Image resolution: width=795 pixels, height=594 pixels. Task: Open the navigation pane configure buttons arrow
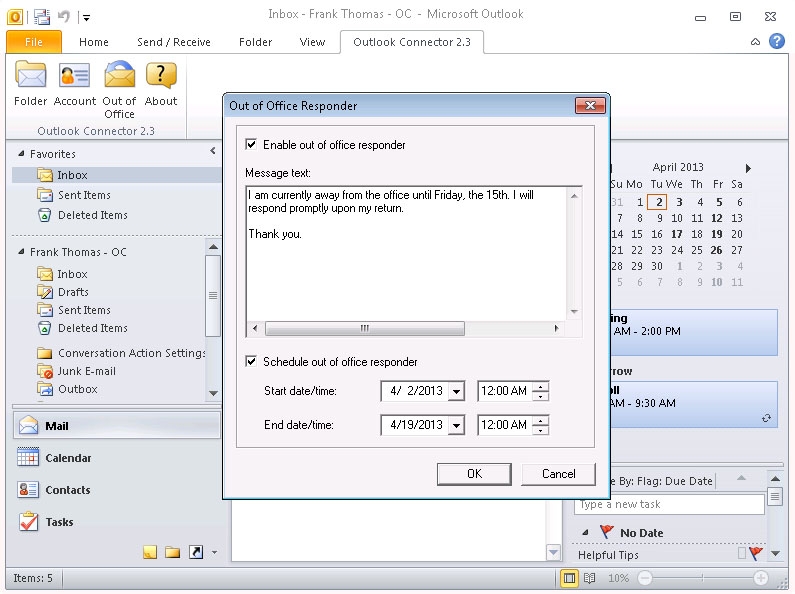click(214, 552)
